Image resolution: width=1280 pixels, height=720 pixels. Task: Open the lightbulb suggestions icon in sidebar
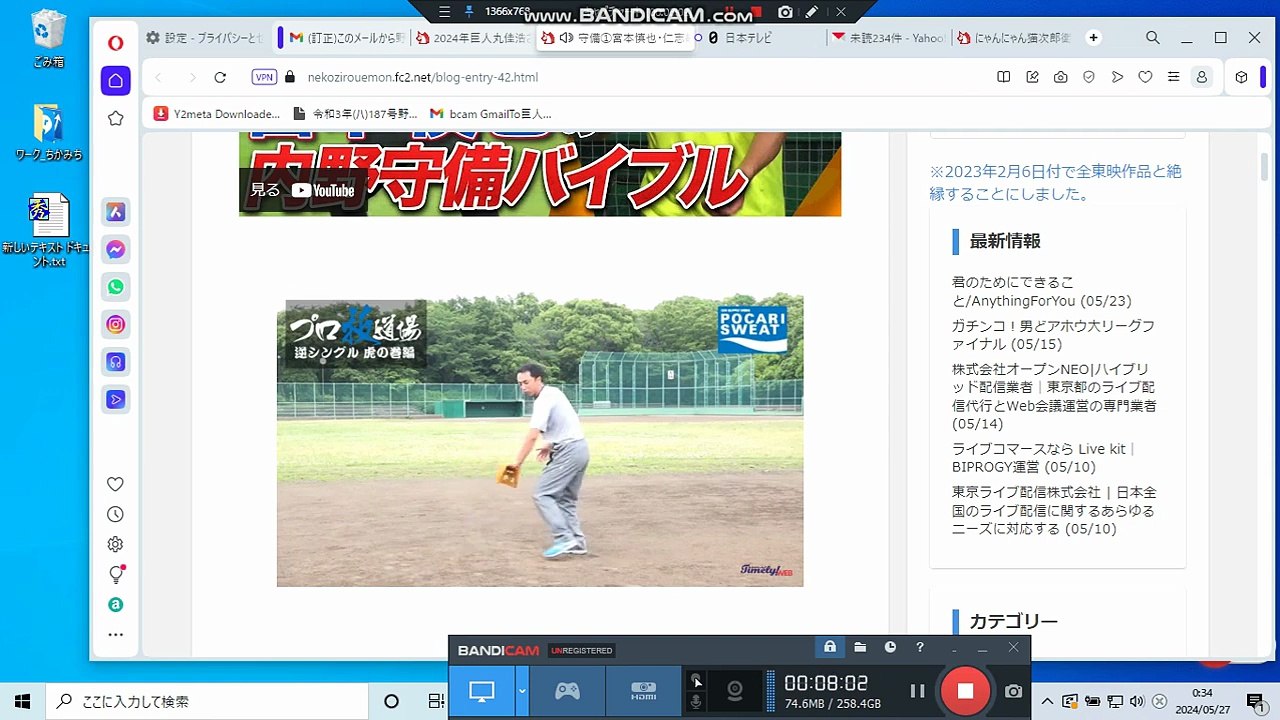pos(115,575)
